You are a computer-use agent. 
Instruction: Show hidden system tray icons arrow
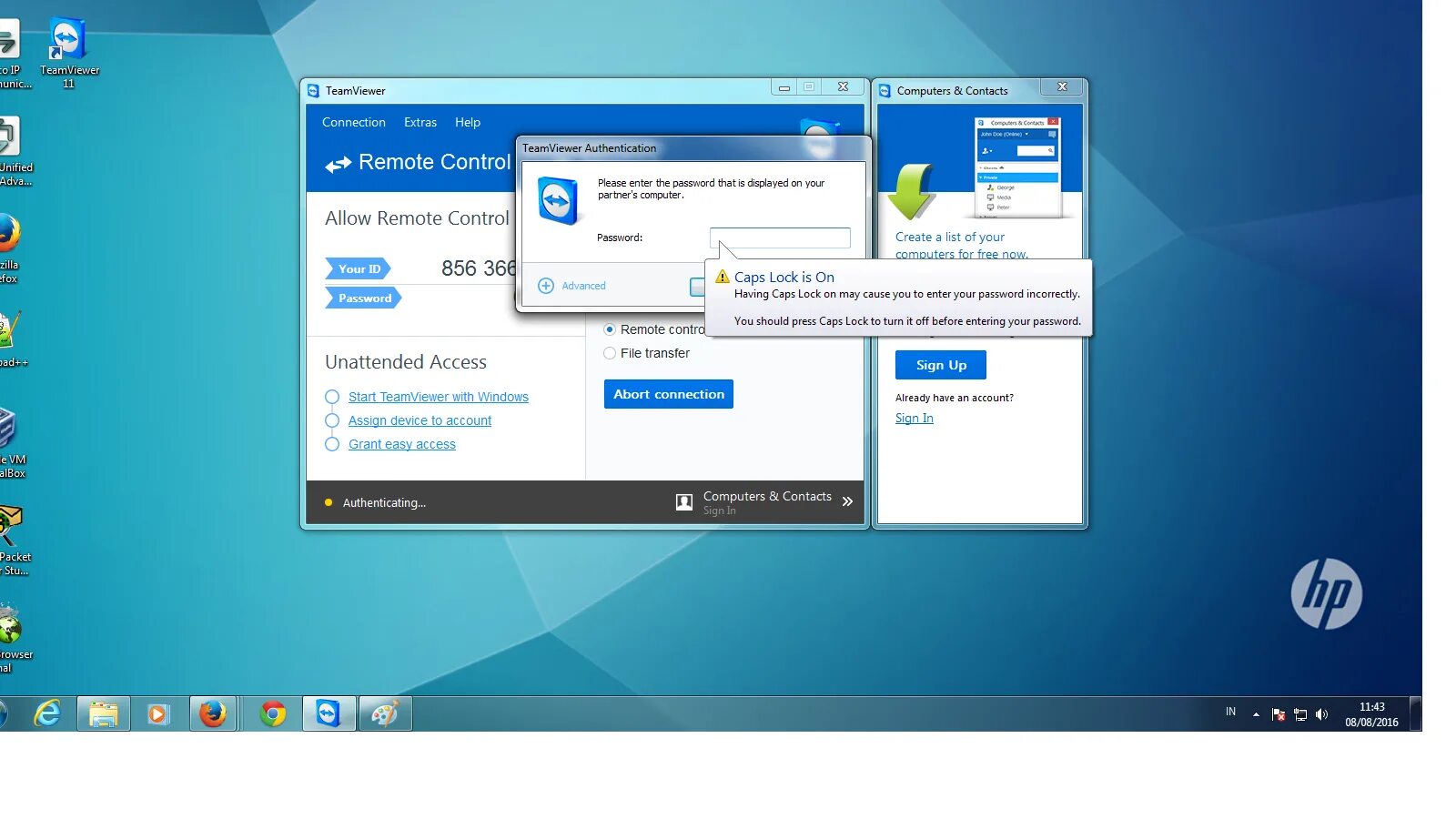tap(1256, 714)
